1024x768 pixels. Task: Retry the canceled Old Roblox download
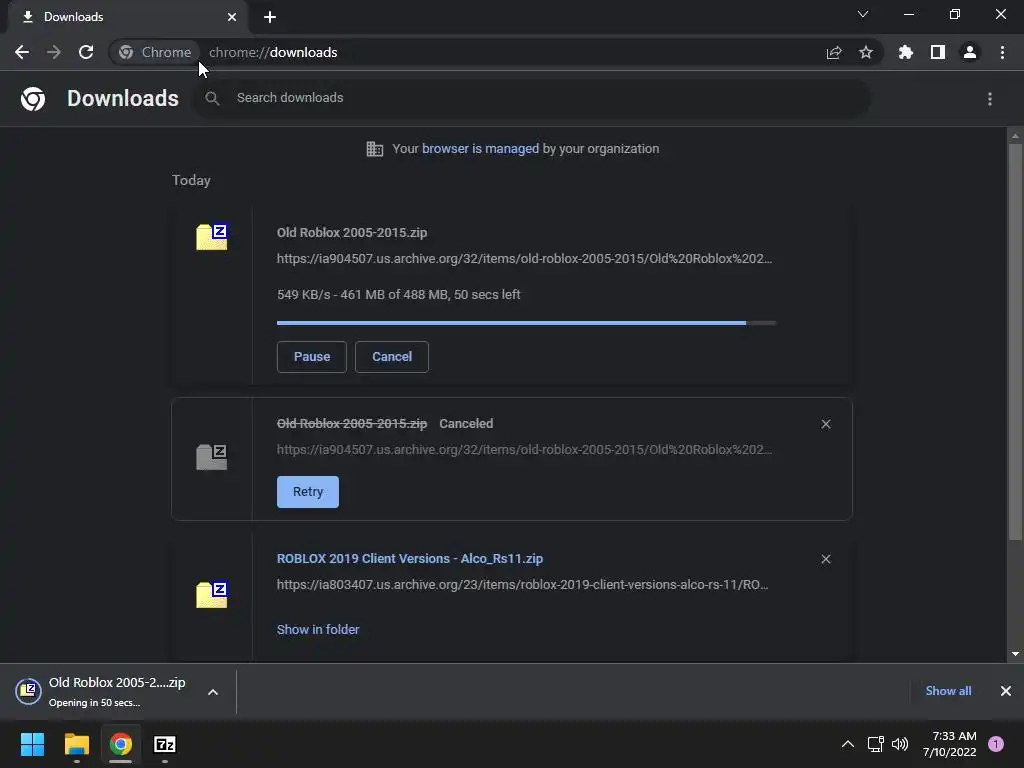(x=308, y=492)
